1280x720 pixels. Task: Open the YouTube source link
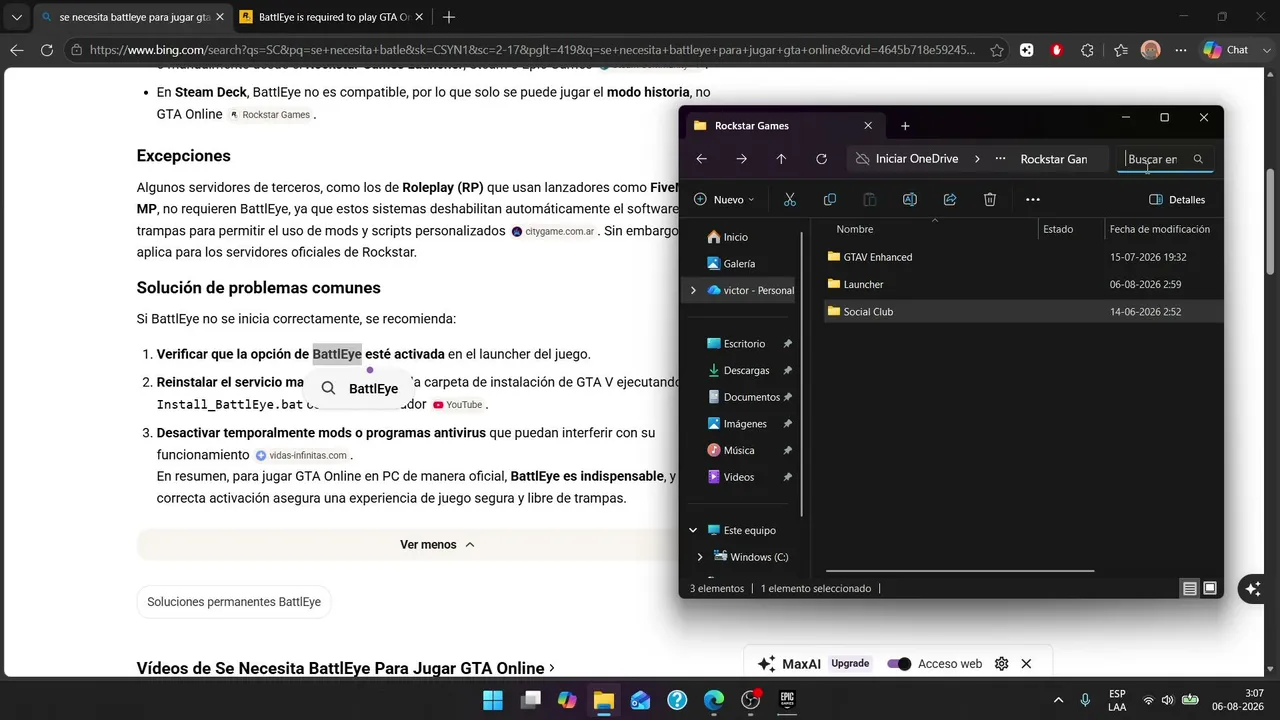tap(458, 405)
